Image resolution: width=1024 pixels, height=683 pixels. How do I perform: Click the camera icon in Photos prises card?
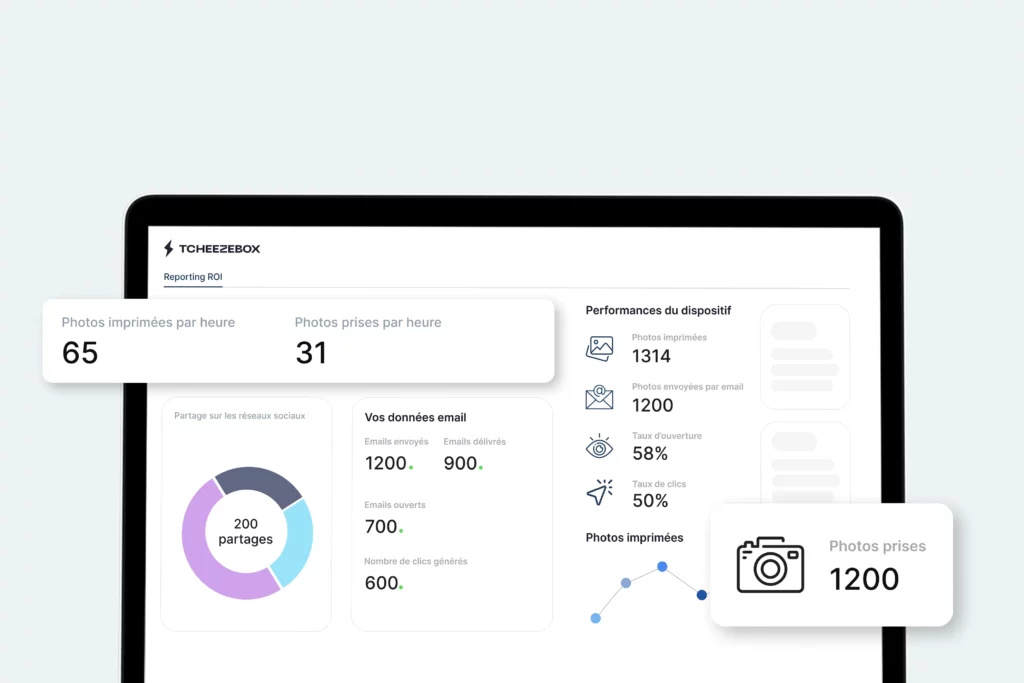770,565
